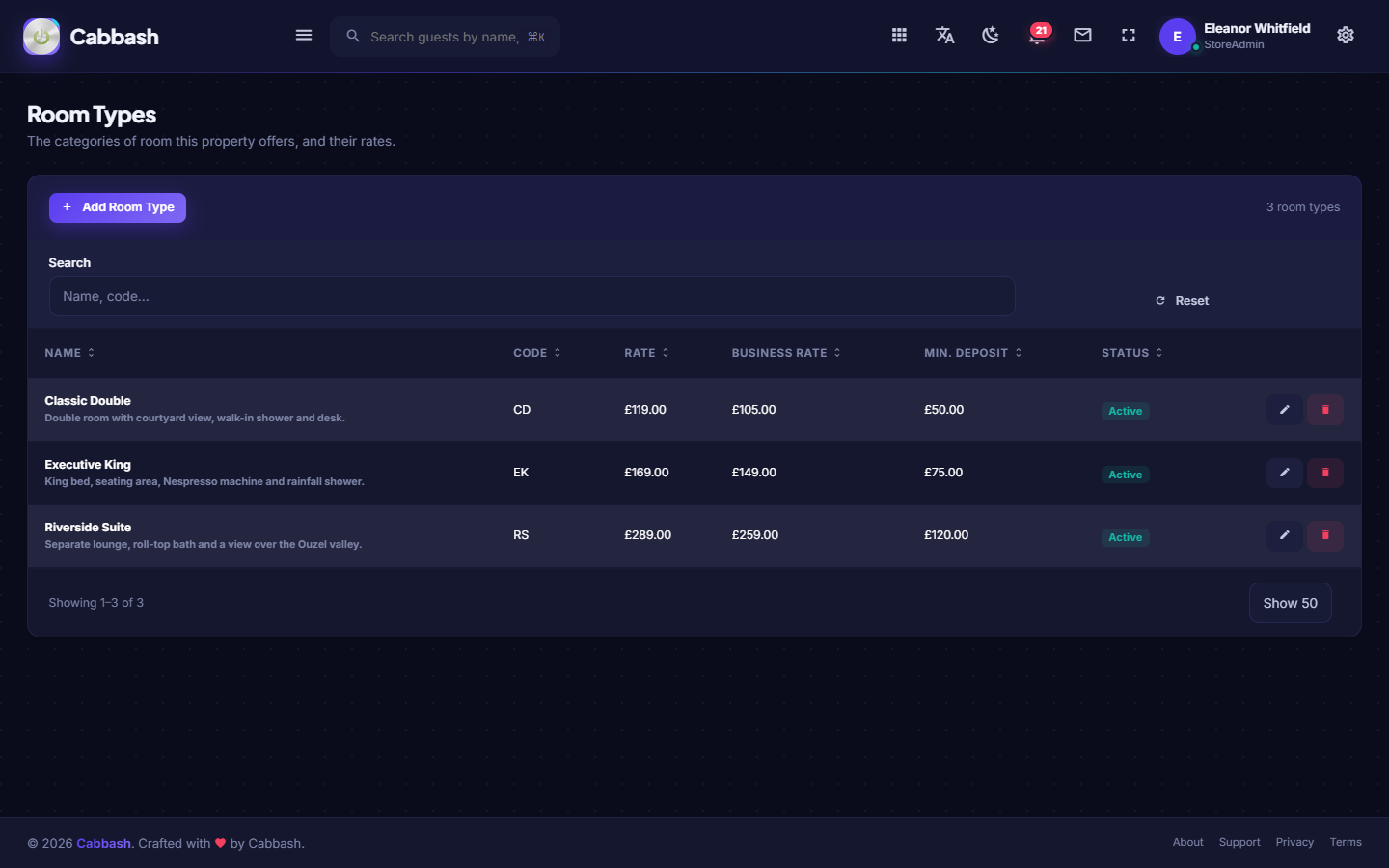Screen dimensions: 1389x868
Task: Delete the Executive King room type
Action: tap(1325, 473)
